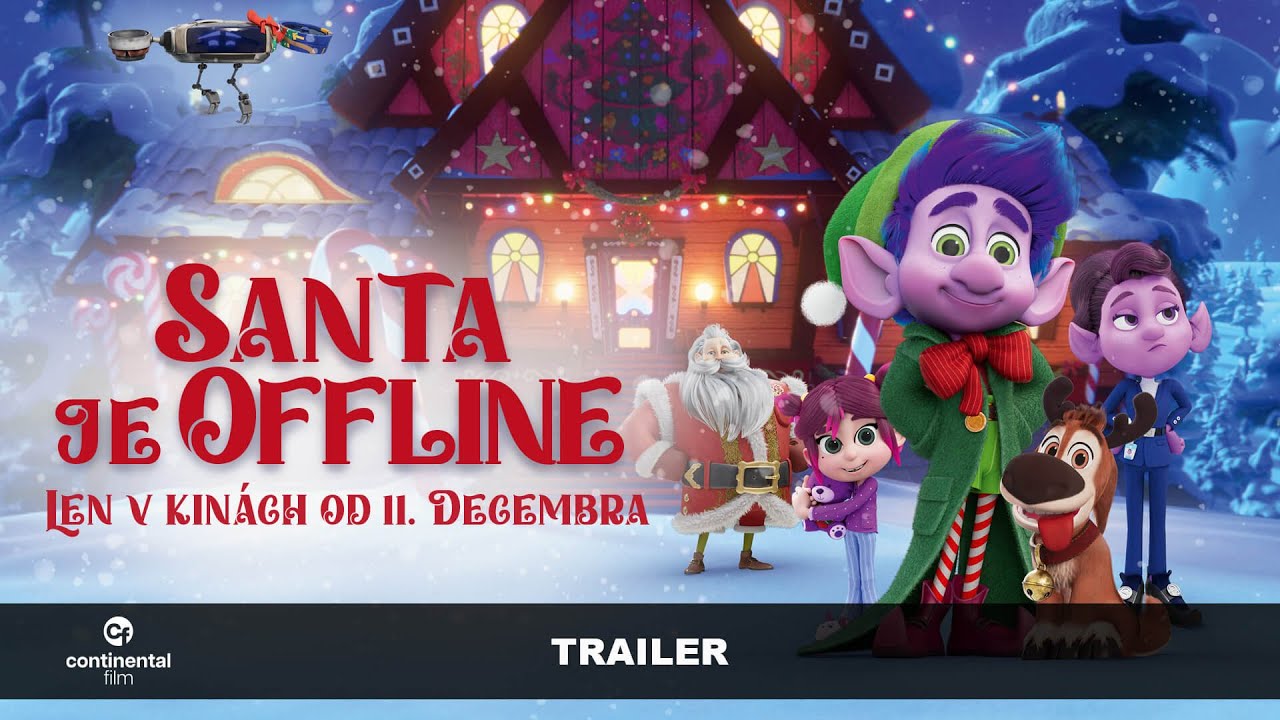Click the Continental Film circular logo icon
Viewport: 1280px width, 720px height.
(118, 632)
